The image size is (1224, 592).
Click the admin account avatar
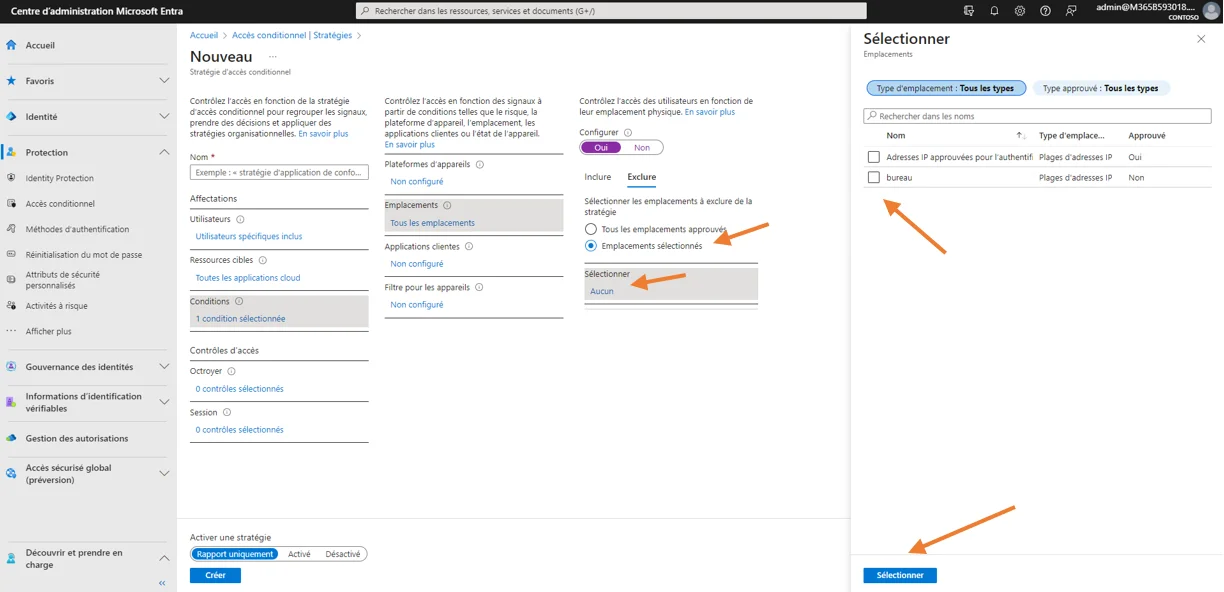tap(1211, 11)
